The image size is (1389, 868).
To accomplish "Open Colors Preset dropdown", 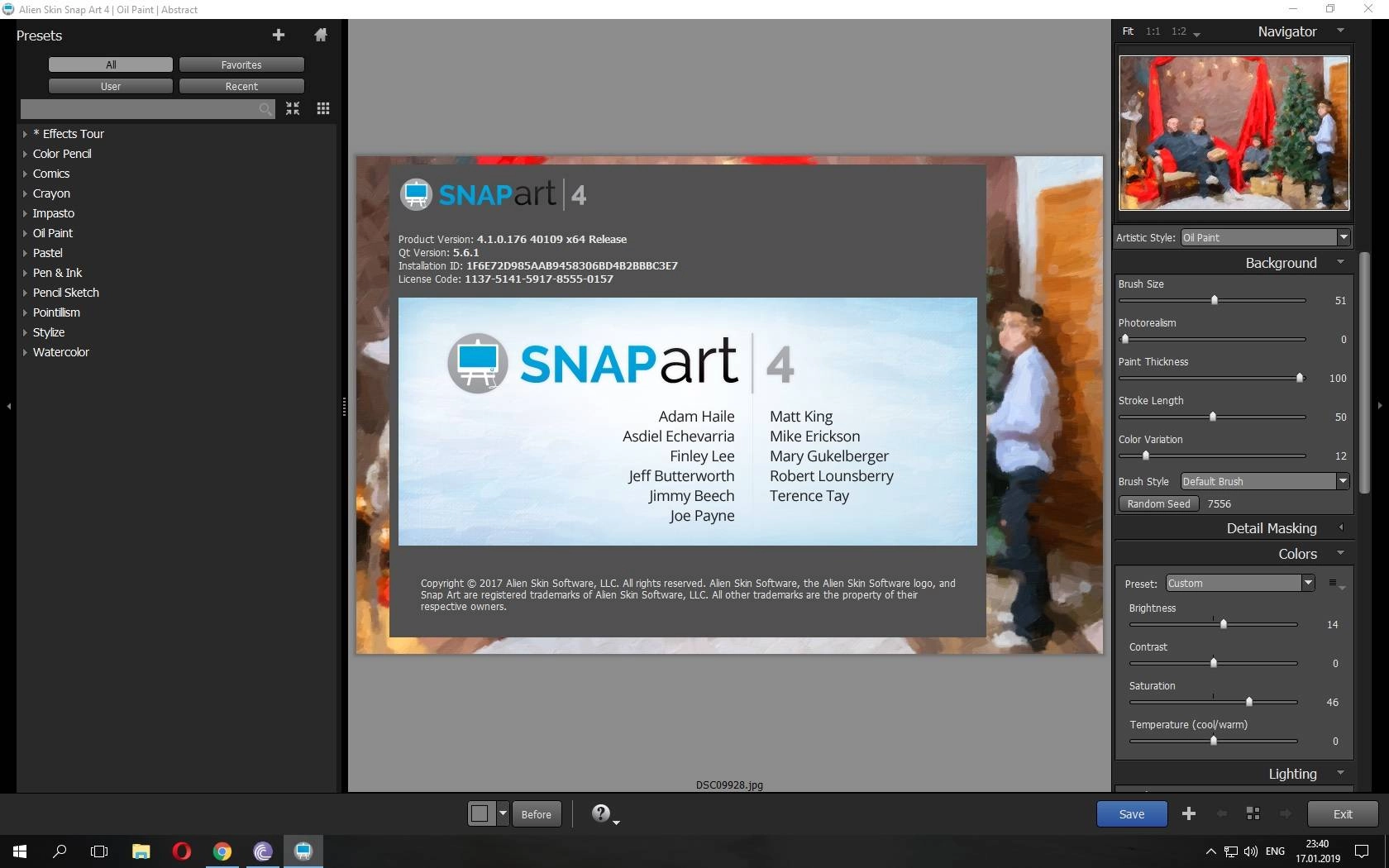I will [1240, 583].
